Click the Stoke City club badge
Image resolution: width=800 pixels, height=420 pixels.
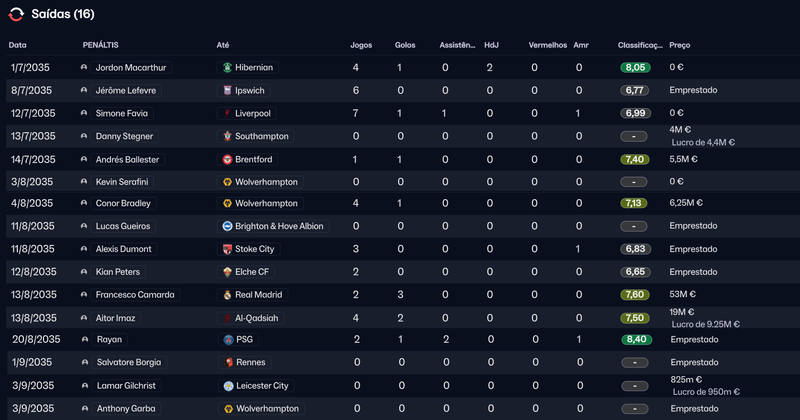tap(228, 249)
